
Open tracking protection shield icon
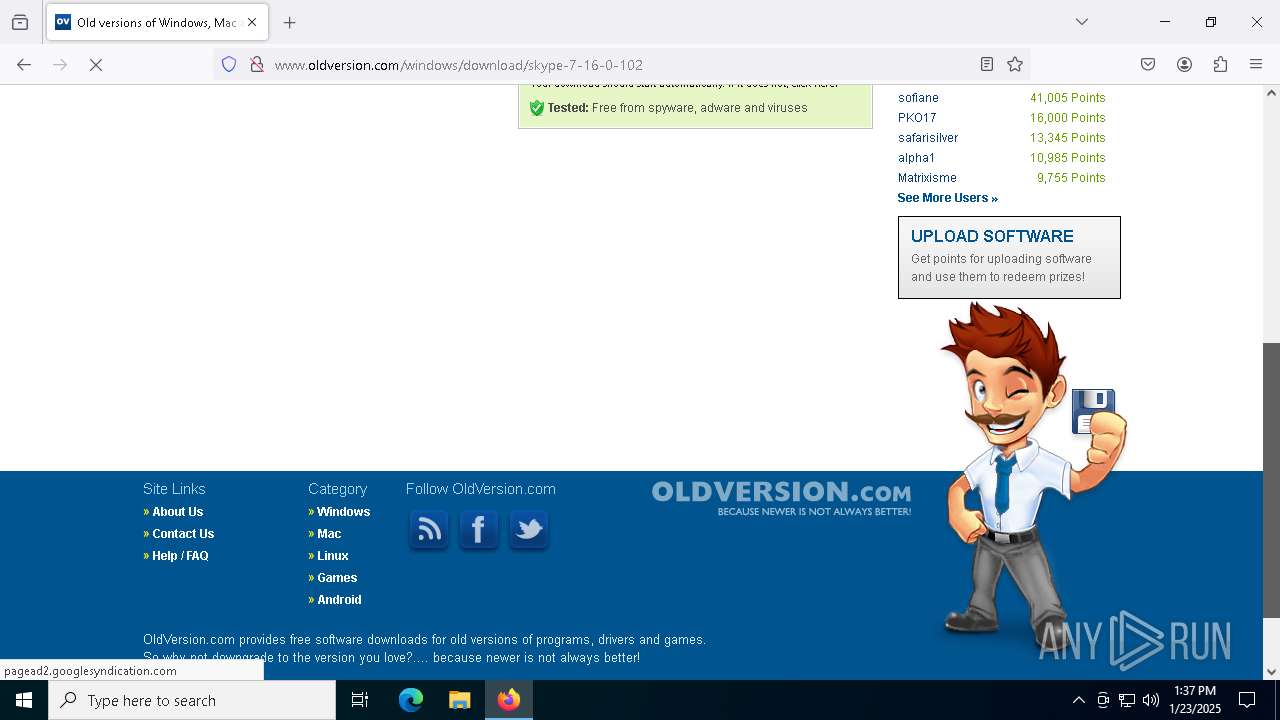coord(229,64)
